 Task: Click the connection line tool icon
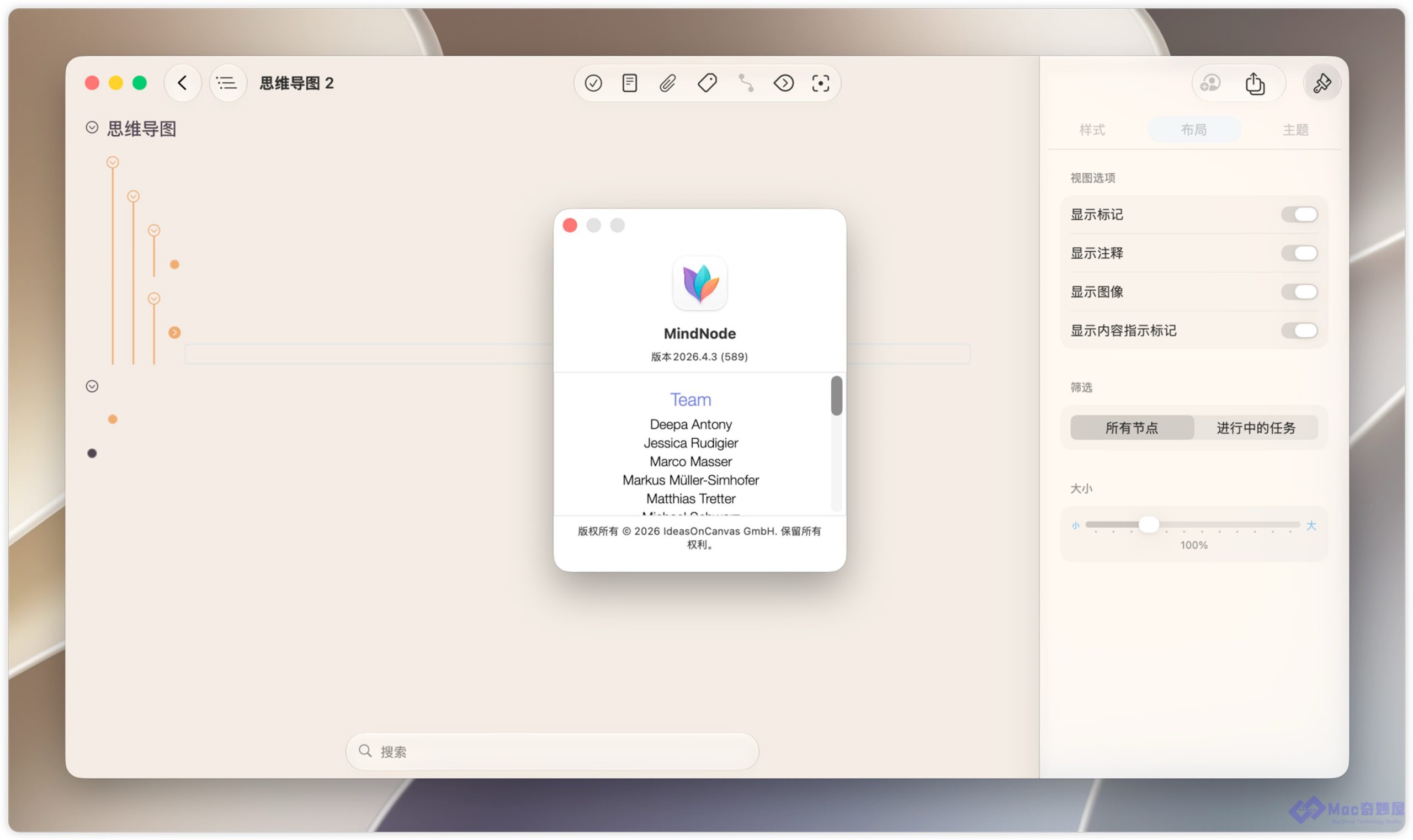pyautogui.click(x=746, y=83)
